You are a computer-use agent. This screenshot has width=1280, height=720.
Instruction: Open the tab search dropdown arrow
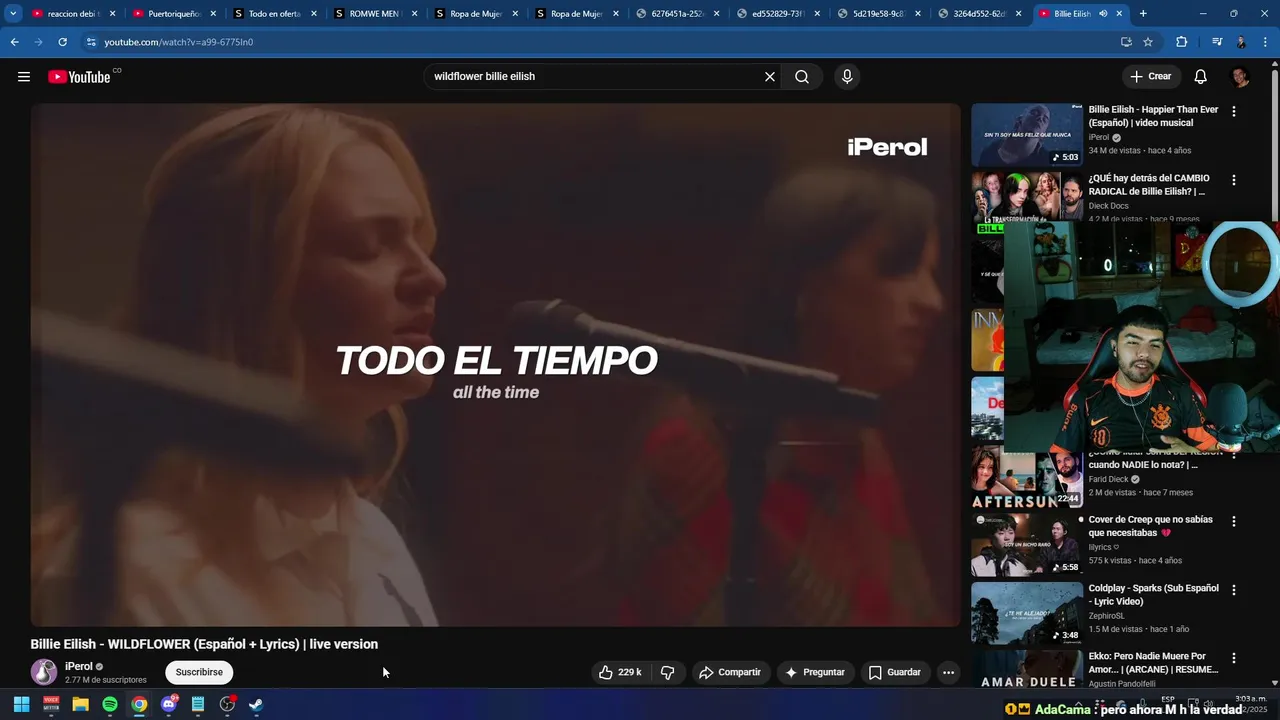point(13,14)
